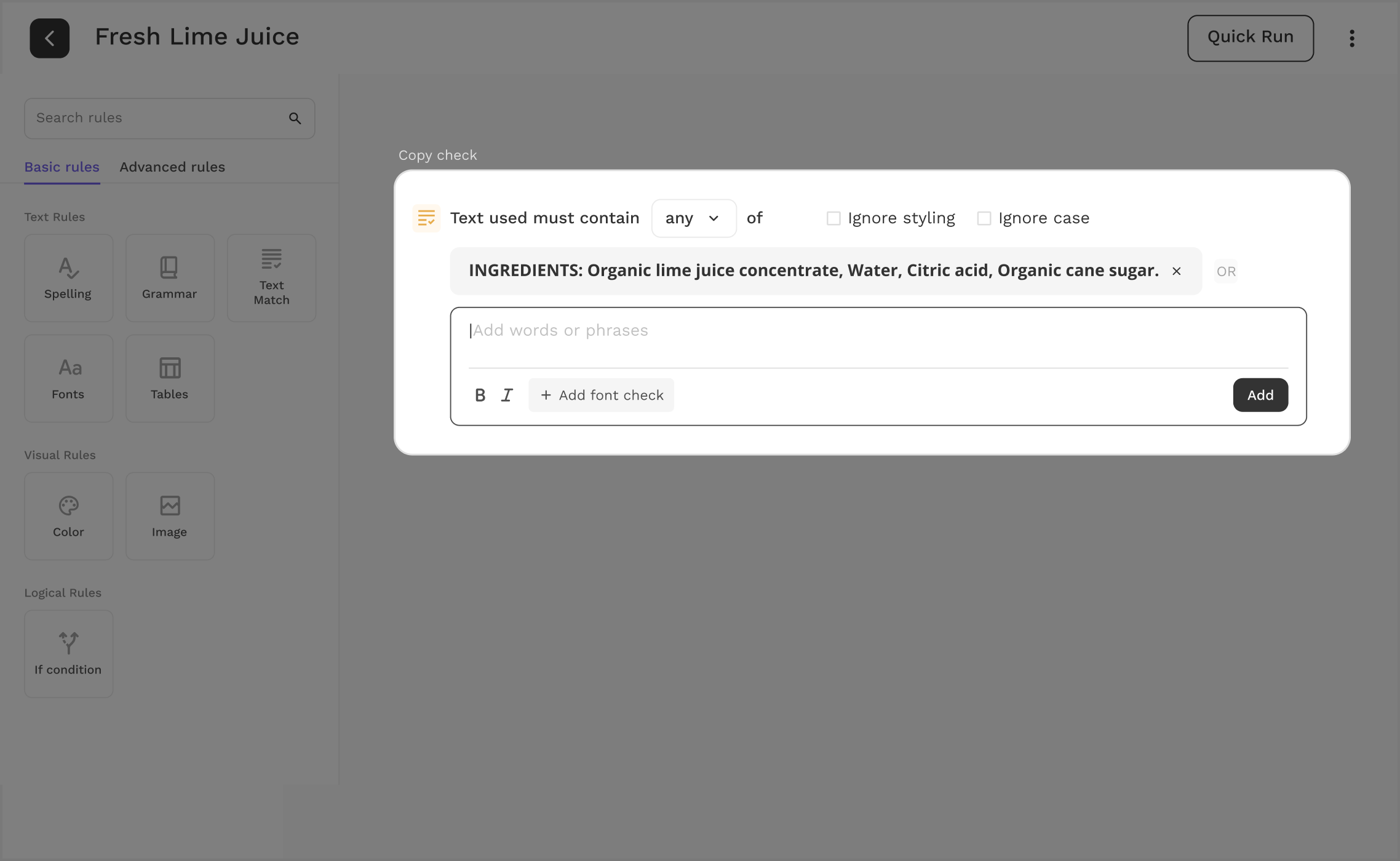Apply bold formatting in the phrase editor
Screen dimensions: 1400x861
coord(480,394)
